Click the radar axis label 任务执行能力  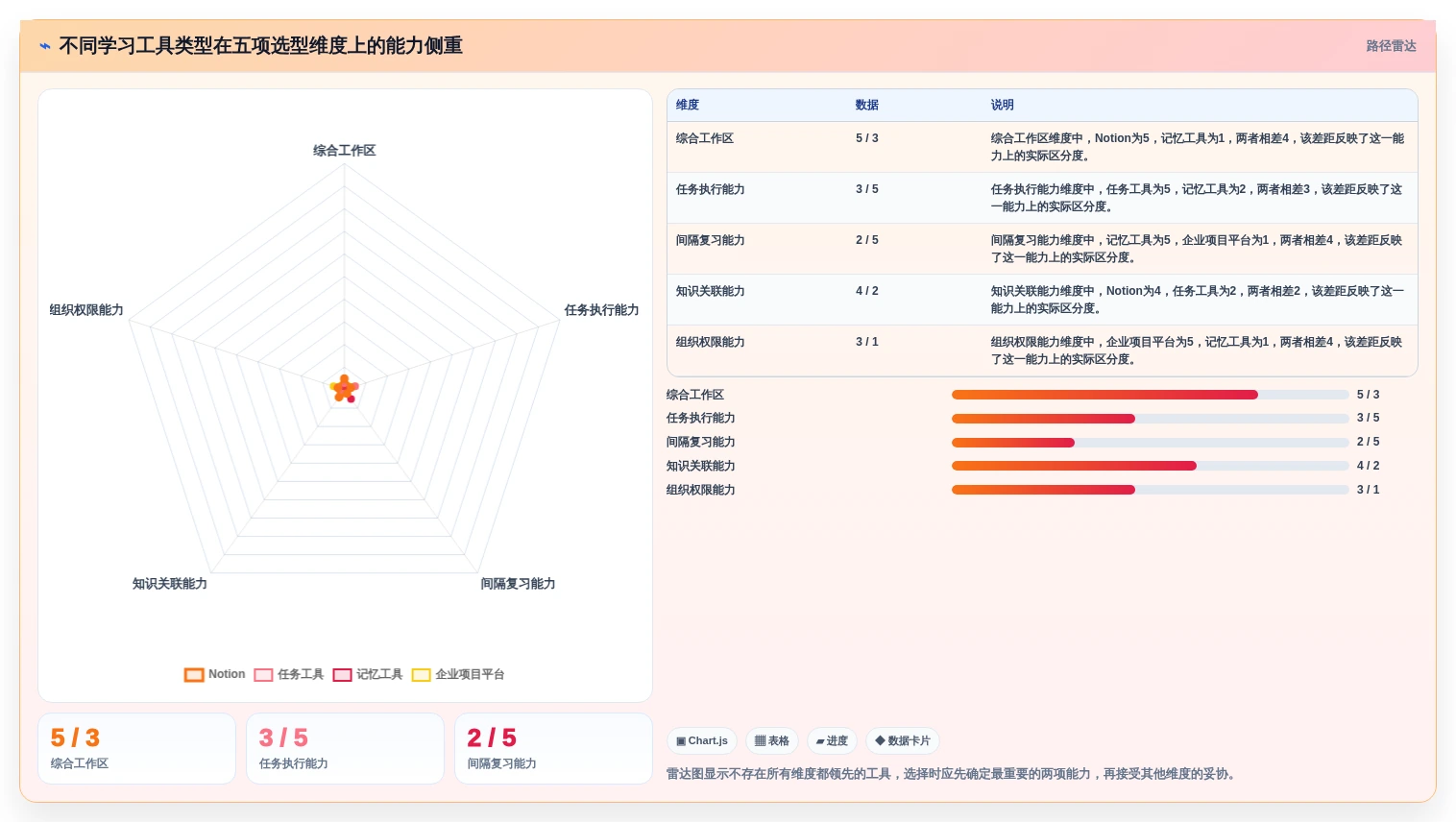[601, 310]
